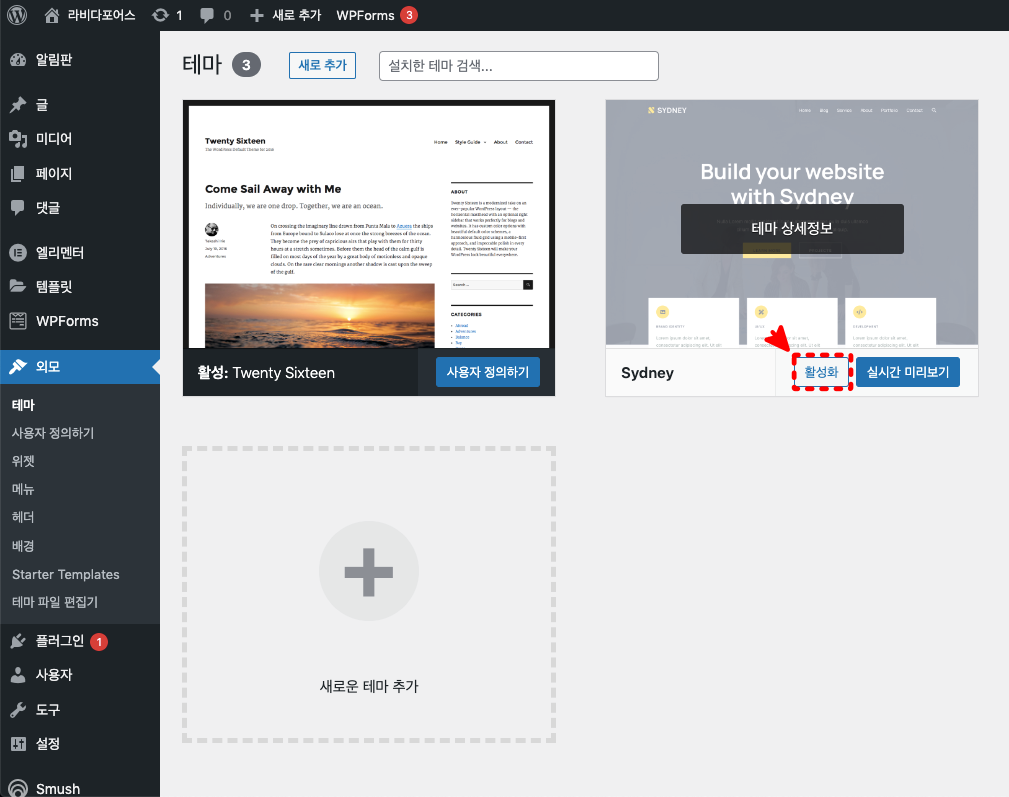Click the Smush sidebar icon
The image size is (1009, 797).
(x=18, y=789)
